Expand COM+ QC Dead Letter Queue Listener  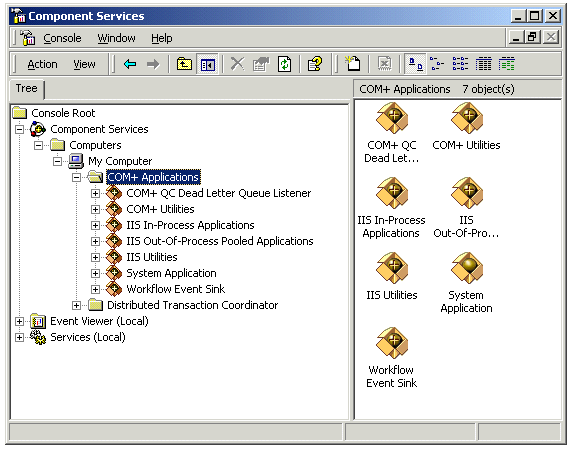pyautogui.click(x=96, y=193)
